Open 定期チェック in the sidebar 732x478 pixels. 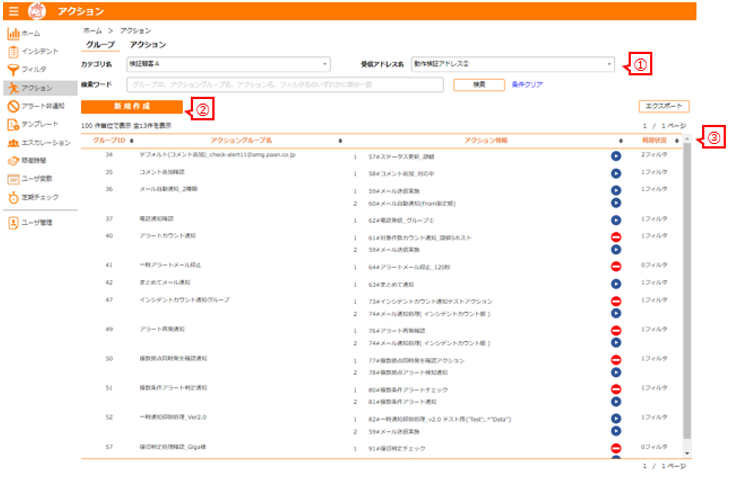click(33, 197)
